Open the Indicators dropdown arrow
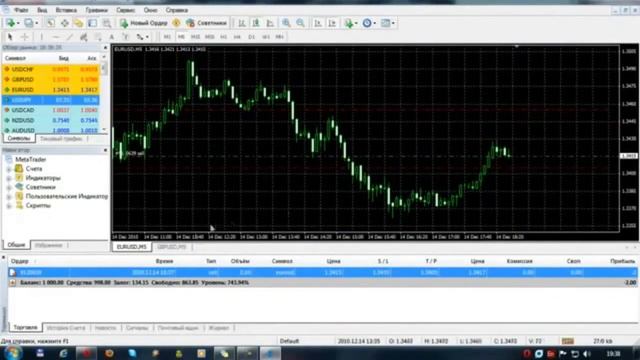Image resolution: width=640 pixels, height=360 pixels. tap(356, 23)
